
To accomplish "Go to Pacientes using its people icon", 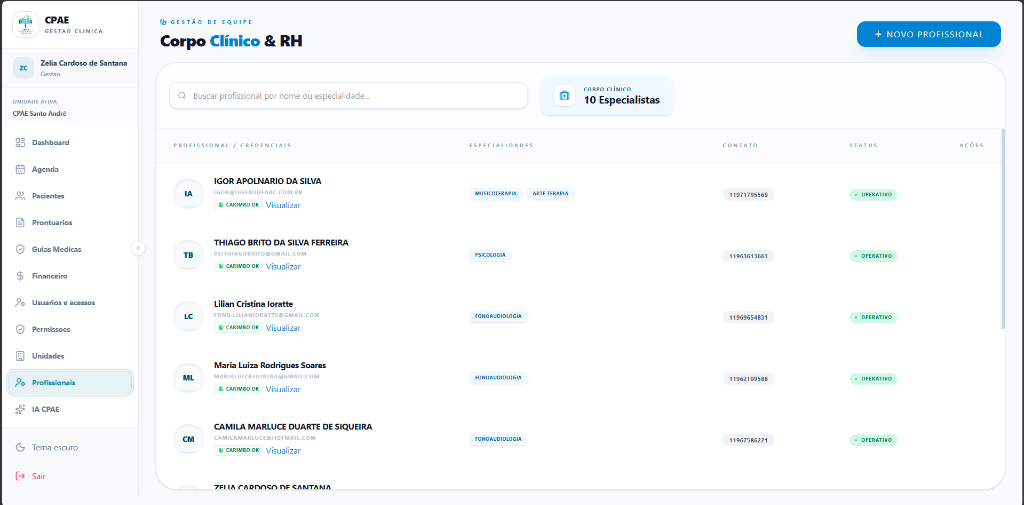I will click(20, 196).
